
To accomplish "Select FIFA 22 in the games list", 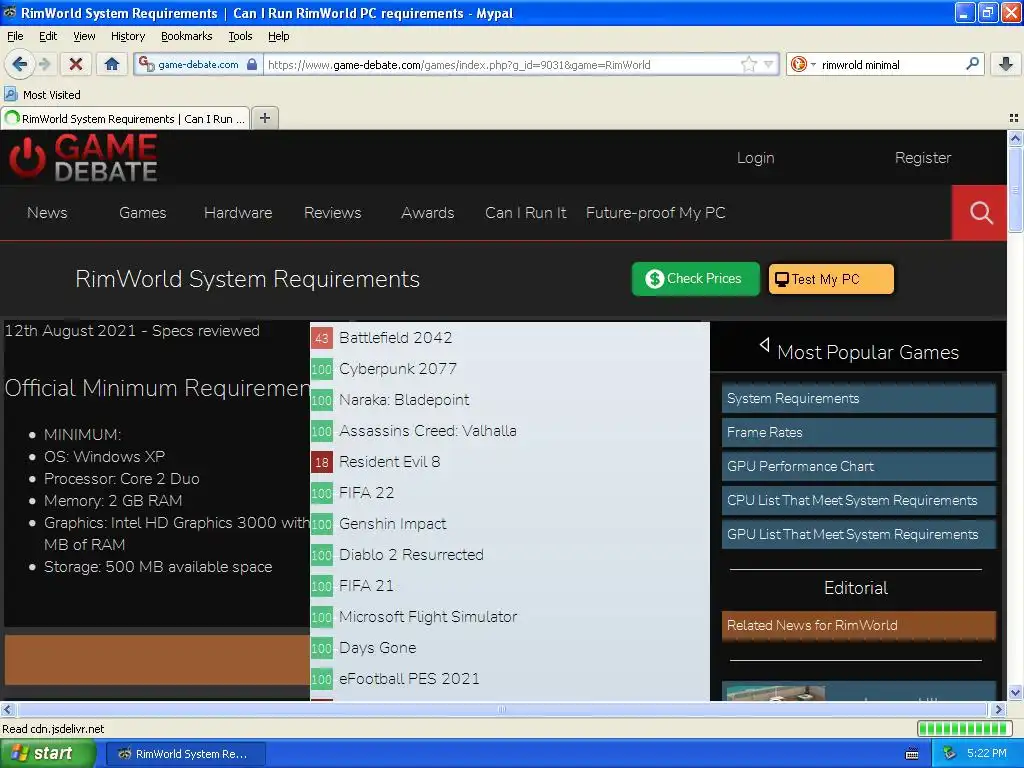I will click(366, 492).
